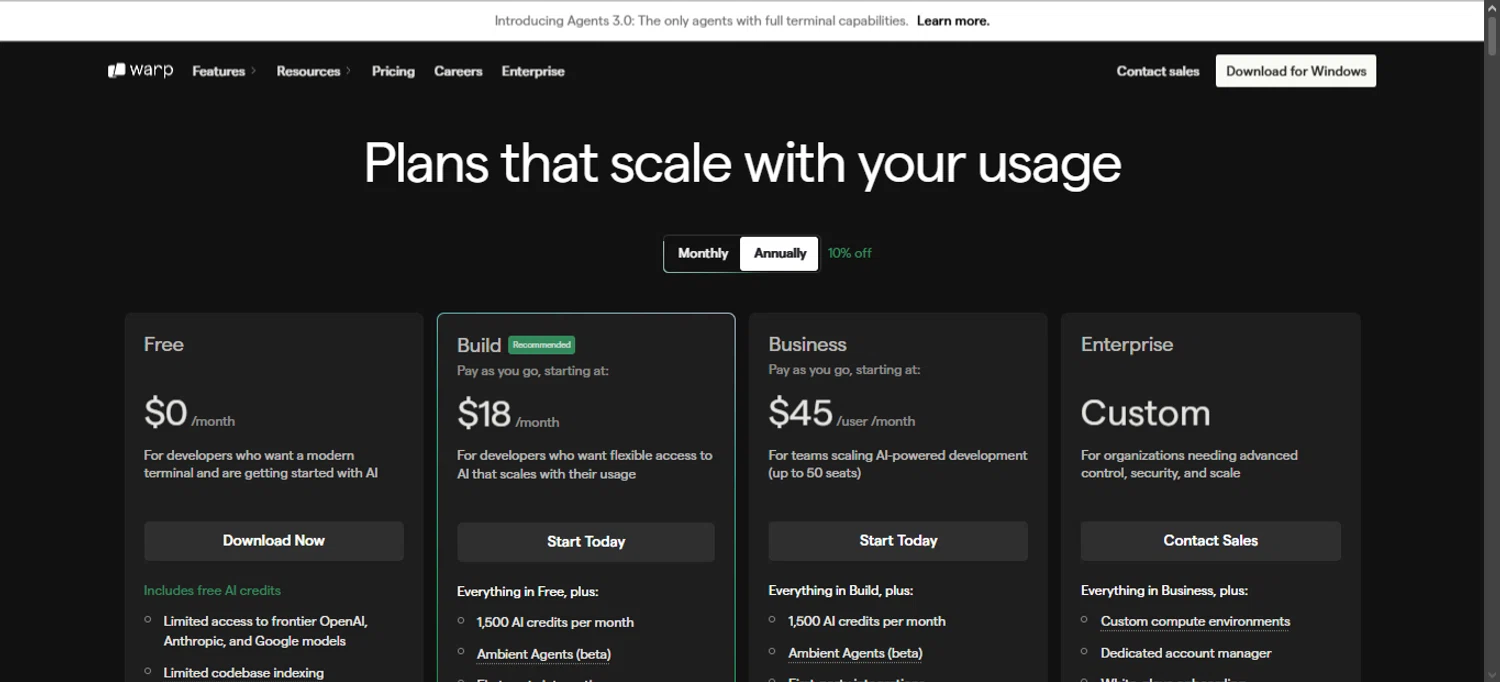Click 1,500 AI credits per month in Business plan

(867, 621)
